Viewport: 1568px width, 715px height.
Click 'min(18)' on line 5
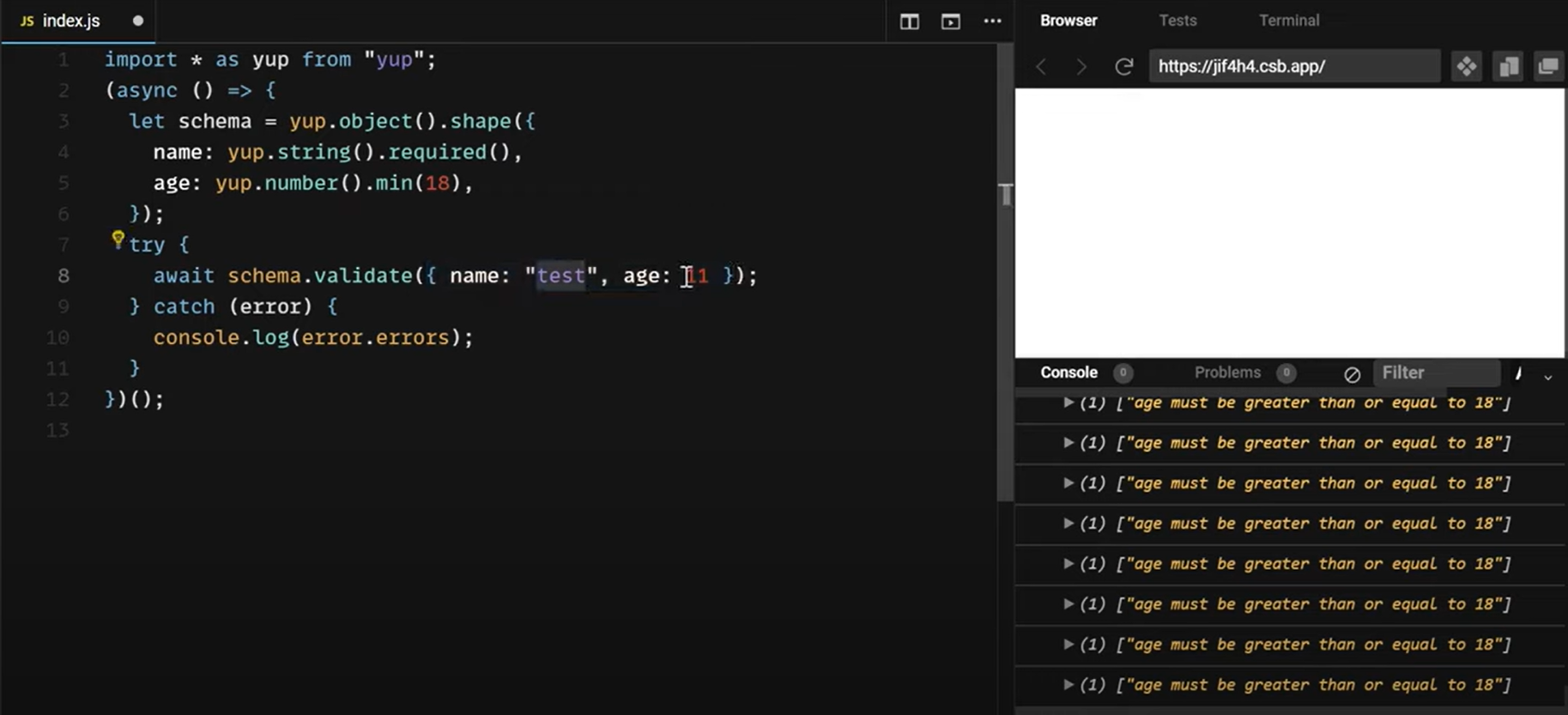[418, 183]
